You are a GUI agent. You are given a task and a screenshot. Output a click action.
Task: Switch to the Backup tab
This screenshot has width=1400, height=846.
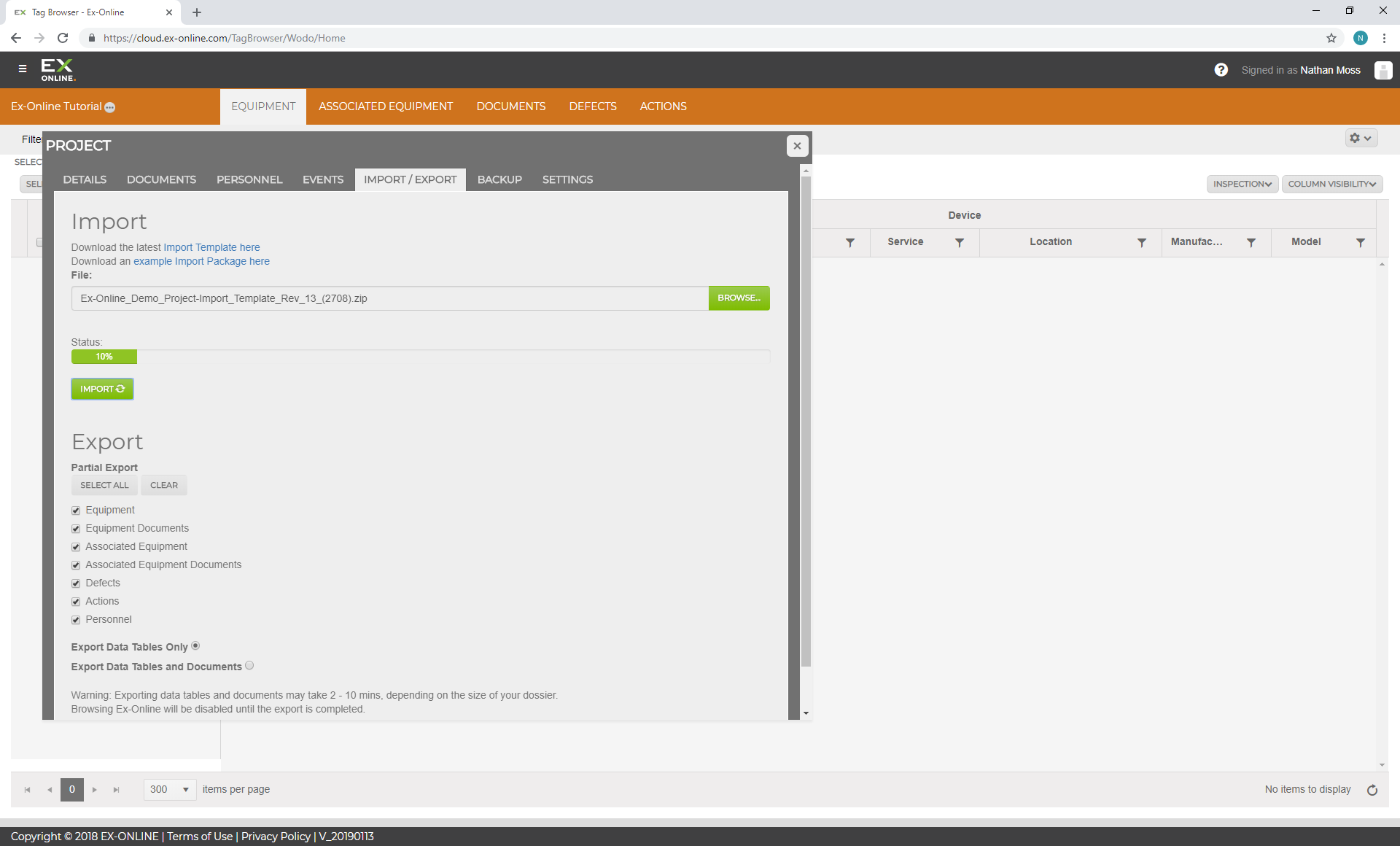tap(499, 179)
